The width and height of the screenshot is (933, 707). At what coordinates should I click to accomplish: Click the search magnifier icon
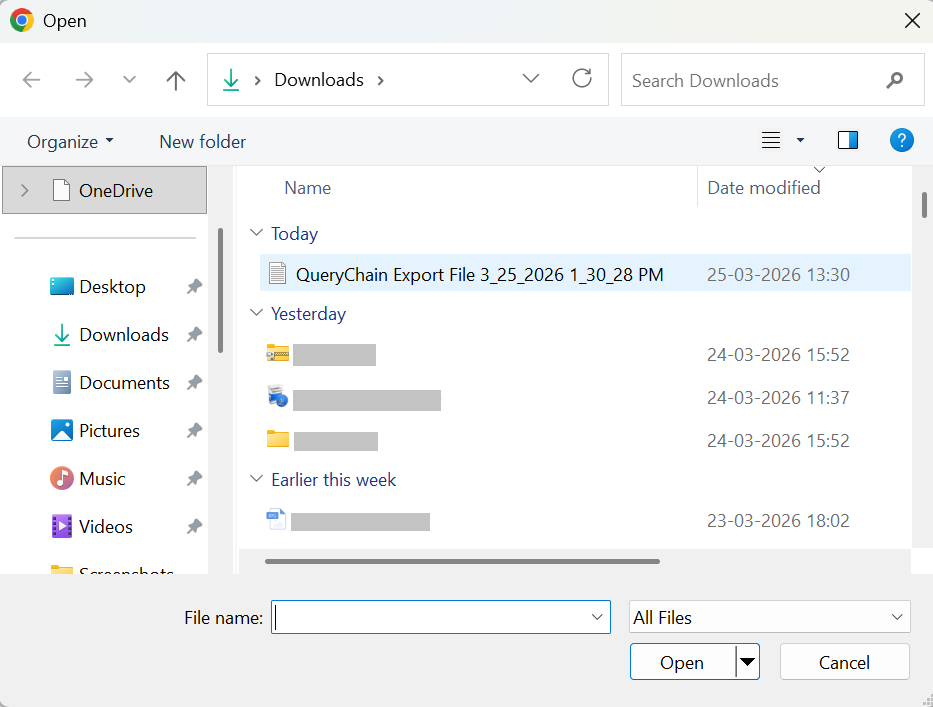pos(894,80)
